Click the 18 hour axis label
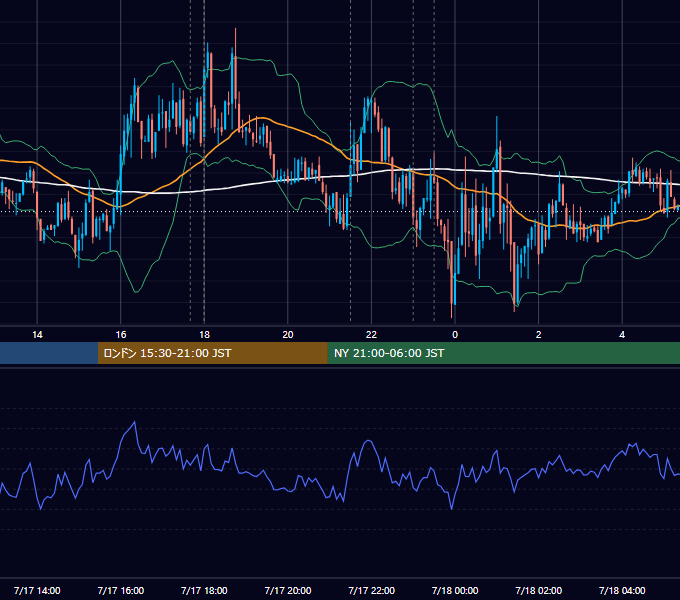This screenshot has width=680, height=600. point(204,335)
